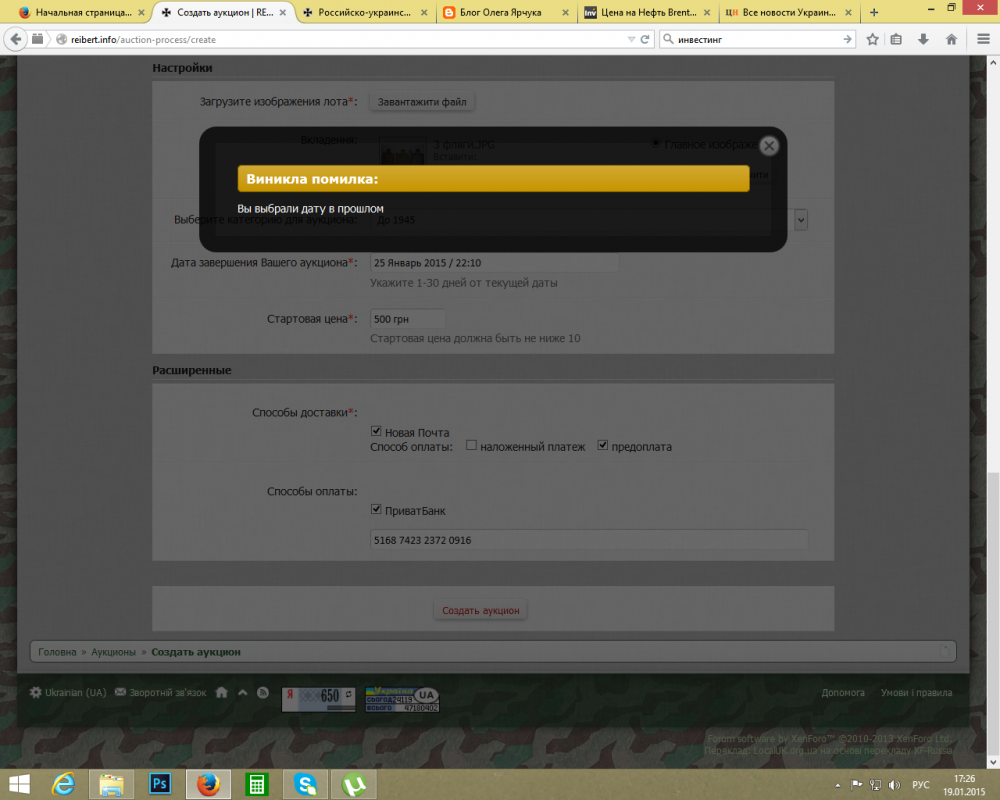Toggle the Новая Почта checkbox

[376, 431]
